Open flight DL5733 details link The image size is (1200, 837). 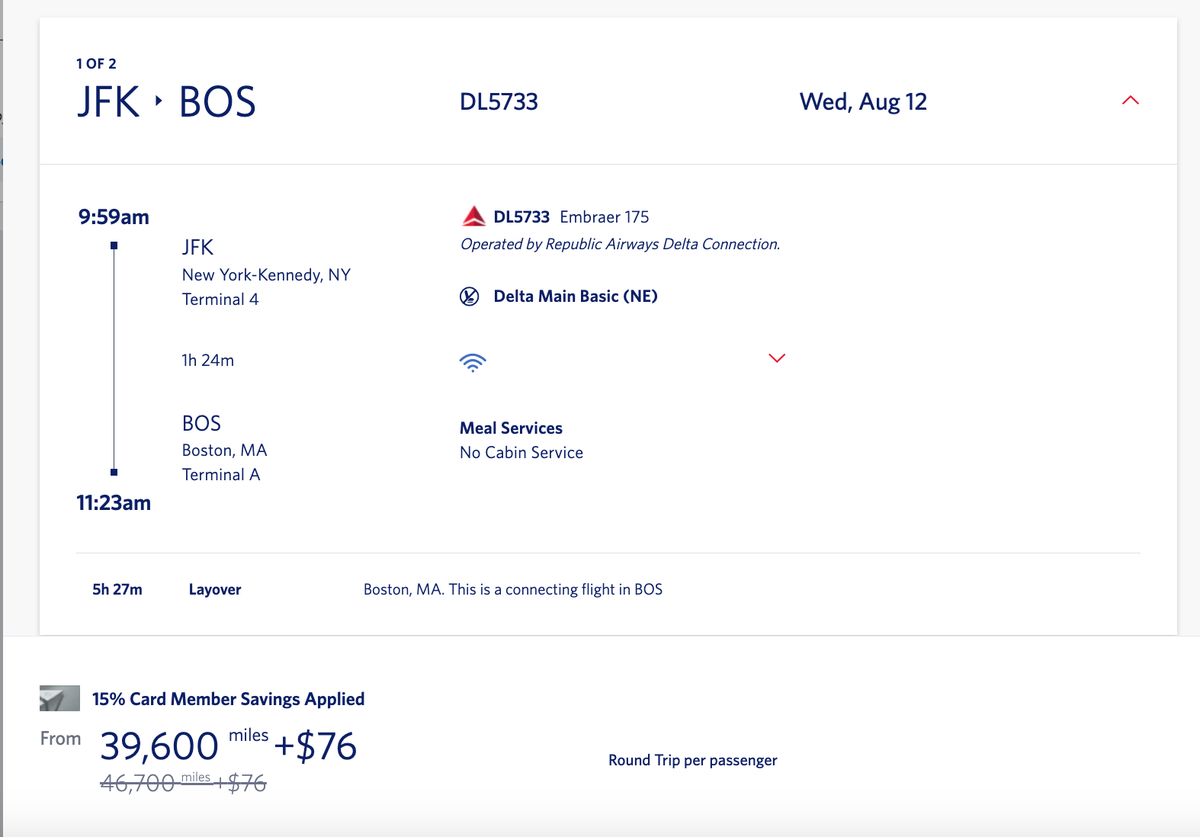[x=520, y=216]
